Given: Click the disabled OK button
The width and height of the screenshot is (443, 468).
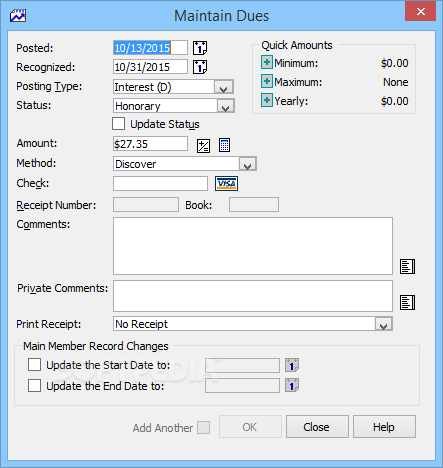Looking at the screenshot, I should coord(250,427).
